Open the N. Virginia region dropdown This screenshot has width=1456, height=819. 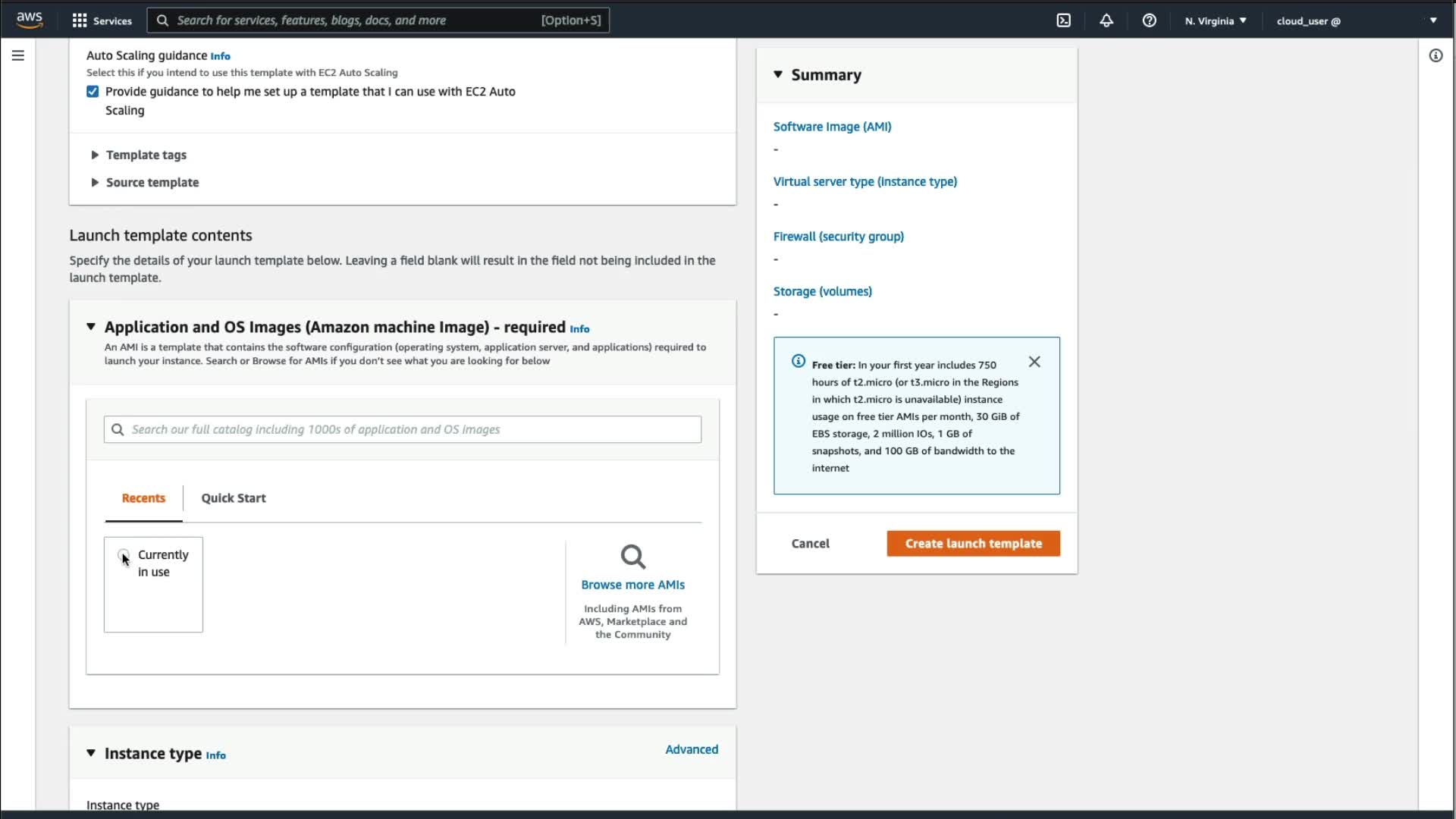[1215, 20]
